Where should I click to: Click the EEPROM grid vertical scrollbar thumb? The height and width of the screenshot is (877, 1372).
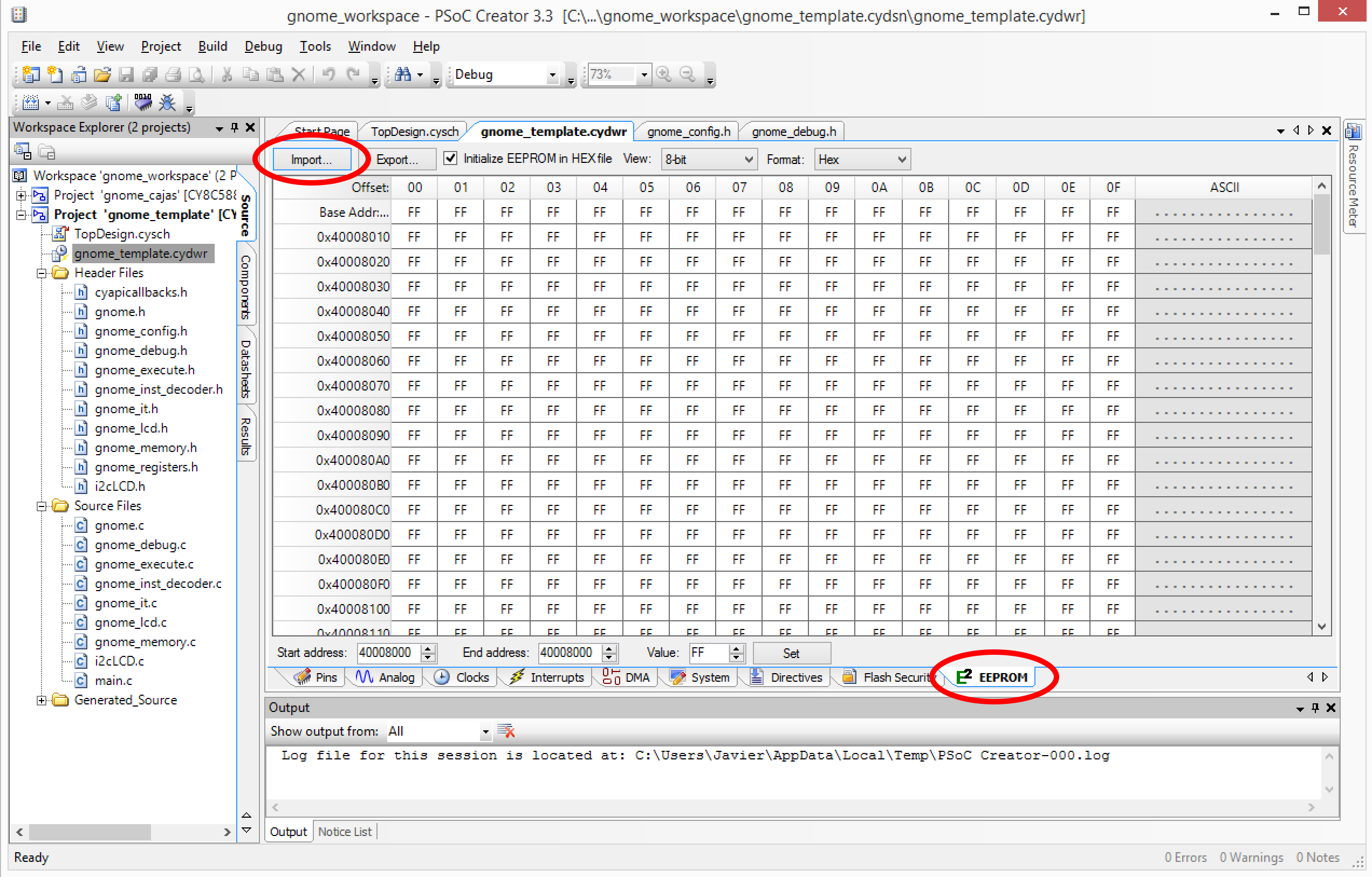(x=1322, y=225)
